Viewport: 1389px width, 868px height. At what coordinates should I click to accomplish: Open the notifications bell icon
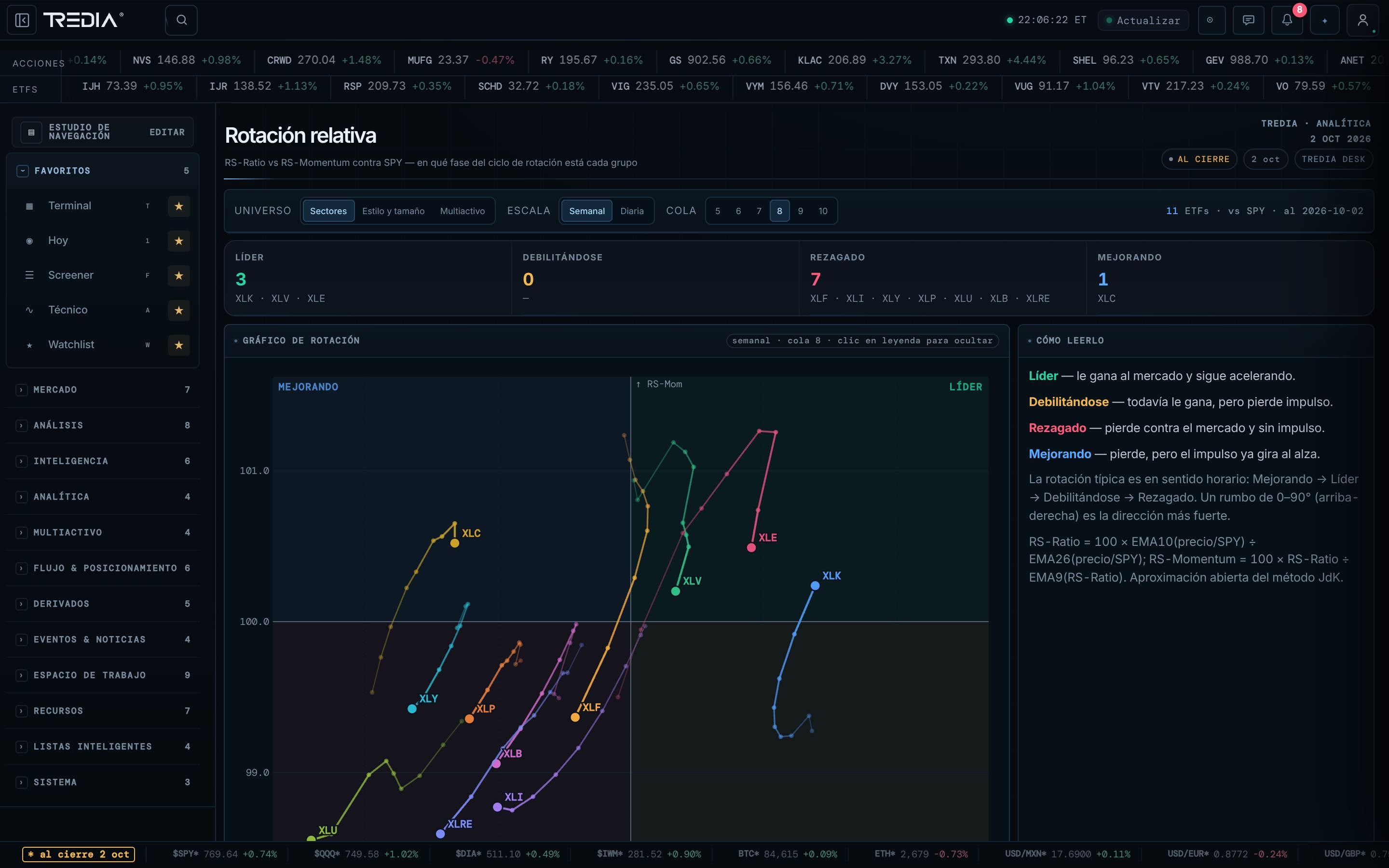click(x=1287, y=20)
